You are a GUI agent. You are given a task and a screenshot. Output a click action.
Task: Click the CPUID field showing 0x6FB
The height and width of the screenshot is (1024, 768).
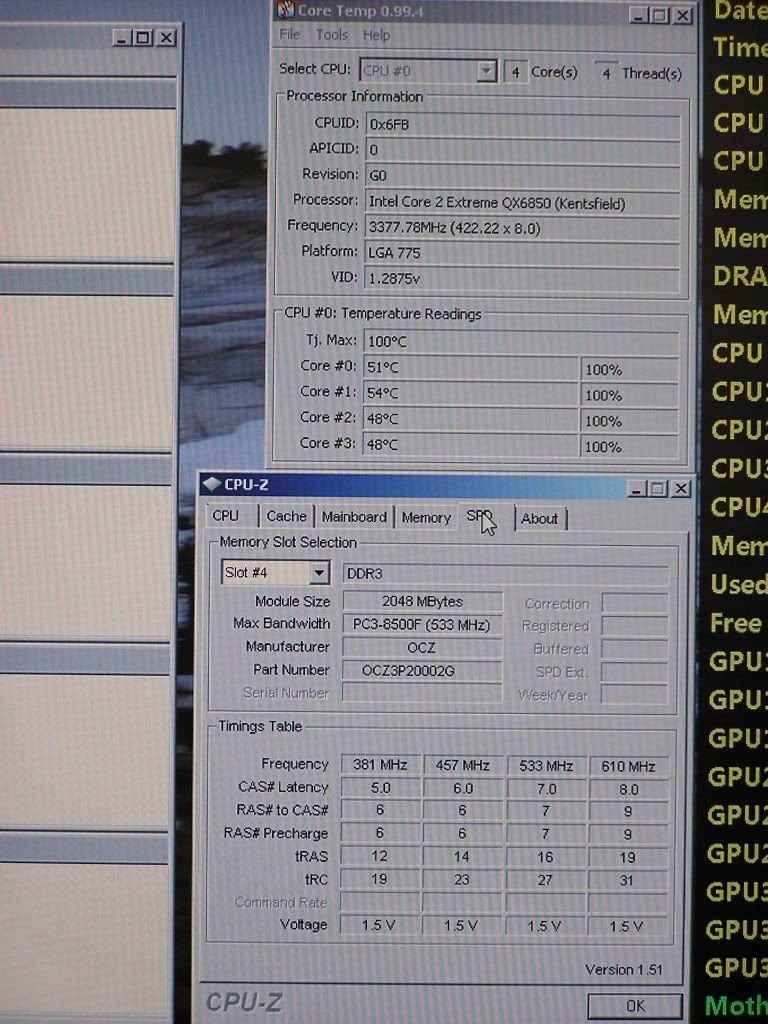[522, 124]
